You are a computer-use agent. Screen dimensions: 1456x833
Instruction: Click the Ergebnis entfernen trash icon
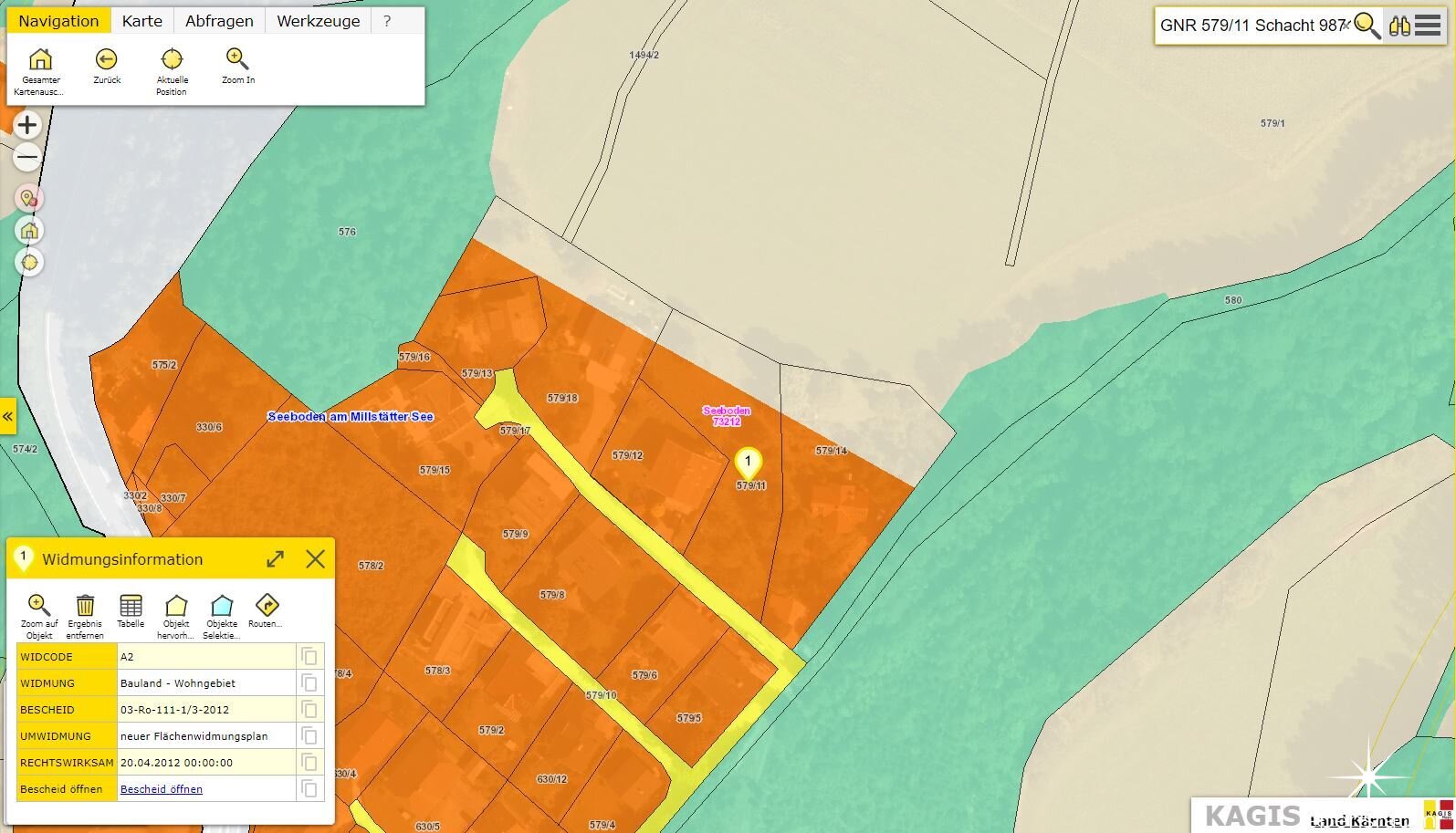click(85, 606)
